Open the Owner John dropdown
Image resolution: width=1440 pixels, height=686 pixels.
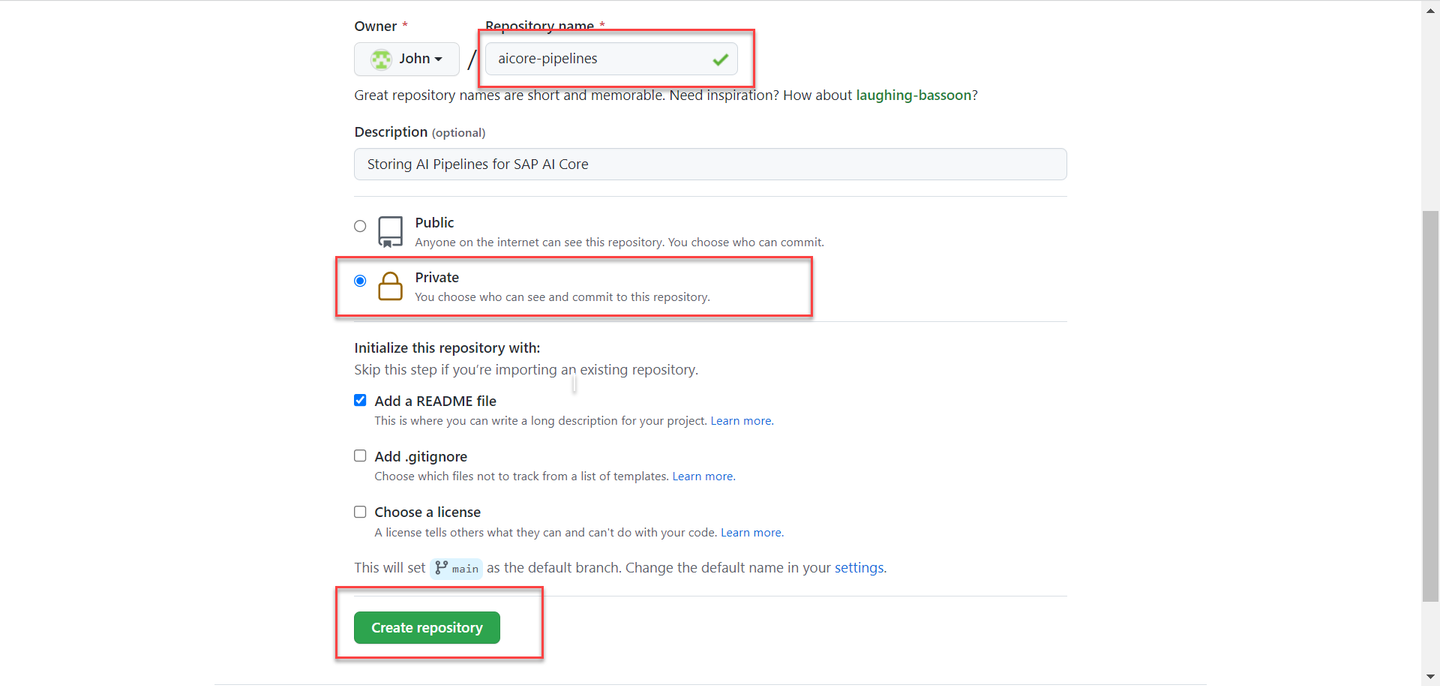point(407,59)
